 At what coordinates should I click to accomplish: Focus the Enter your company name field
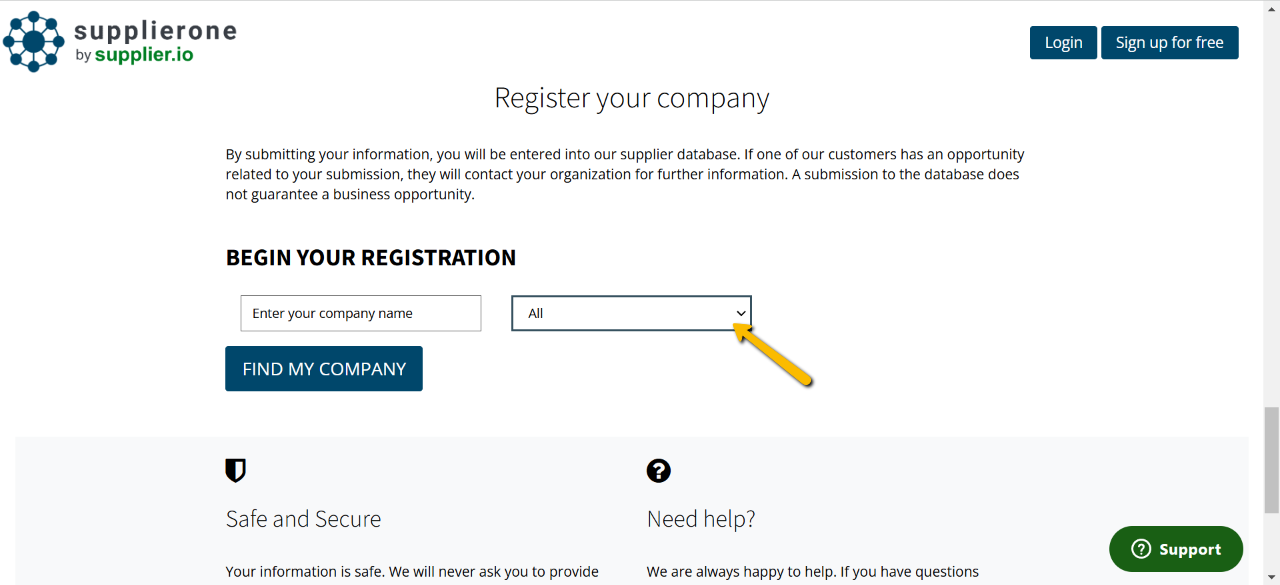pyautogui.click(x=360, y=313)
